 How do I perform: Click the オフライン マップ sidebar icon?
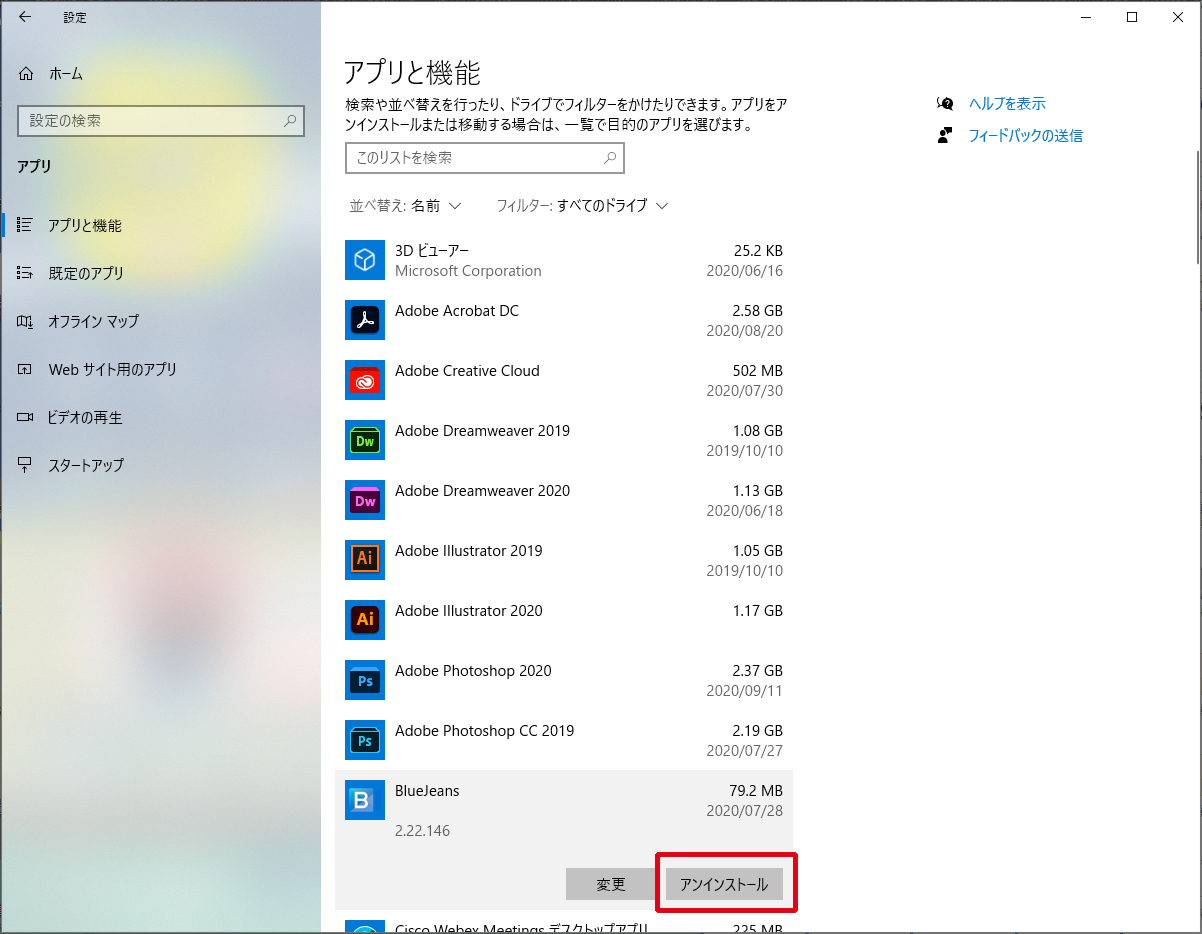coord(26,321)
